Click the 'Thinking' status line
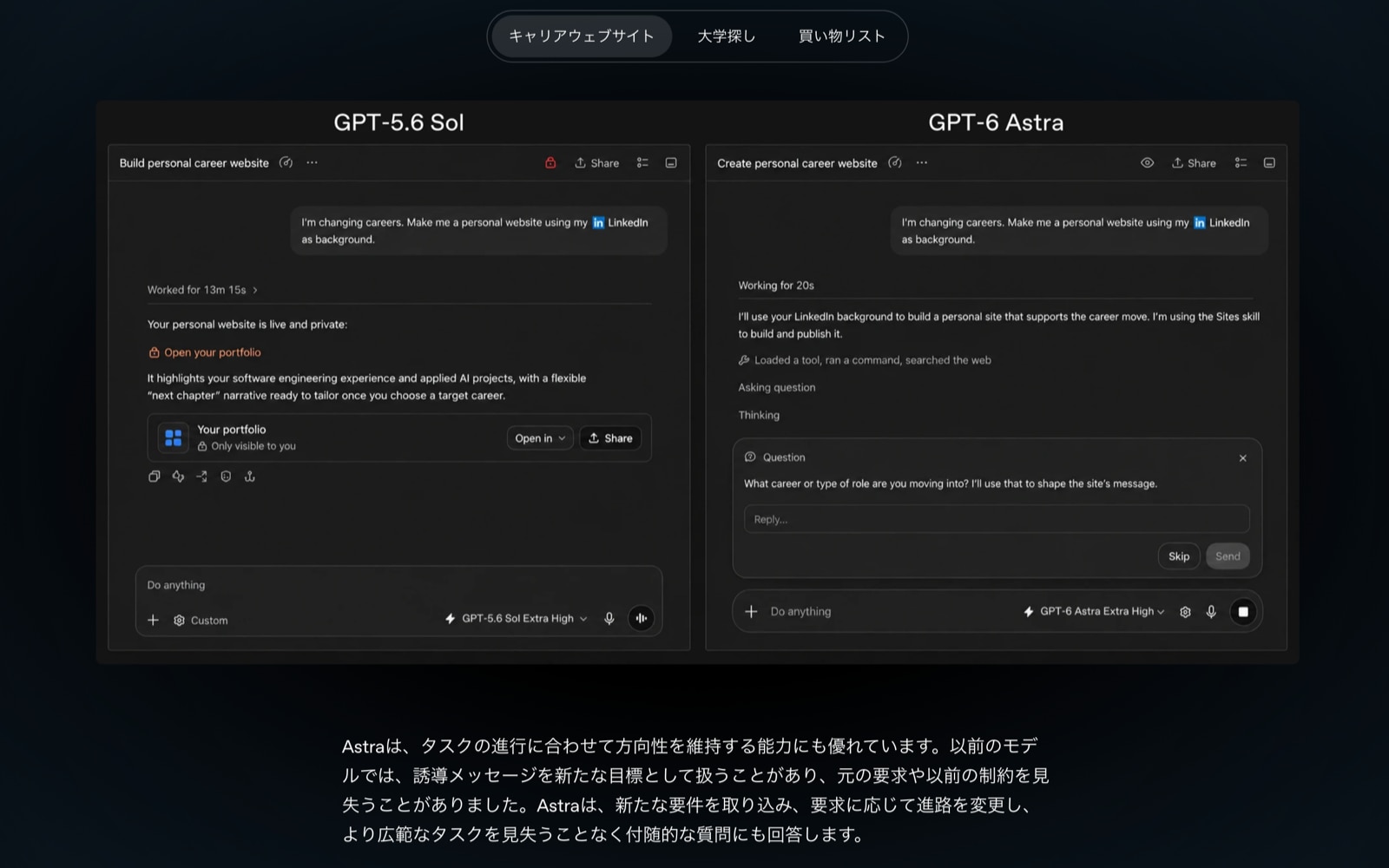Screen dimensions: 1389x868 click(x=759, y=416)
